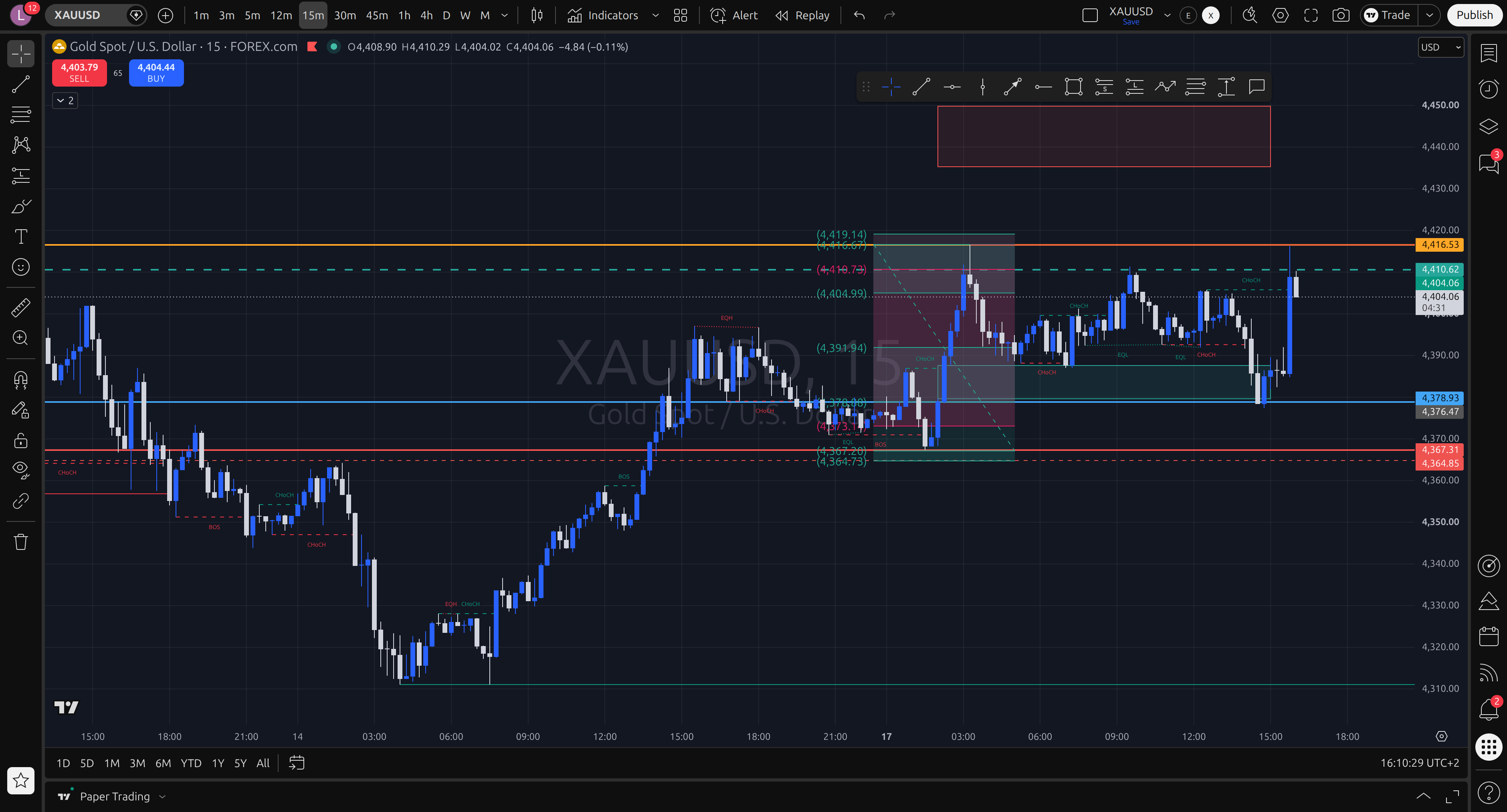Select the 4h timeframe
The width and height of the screenshot is (1507, 812).
[426, 15]
